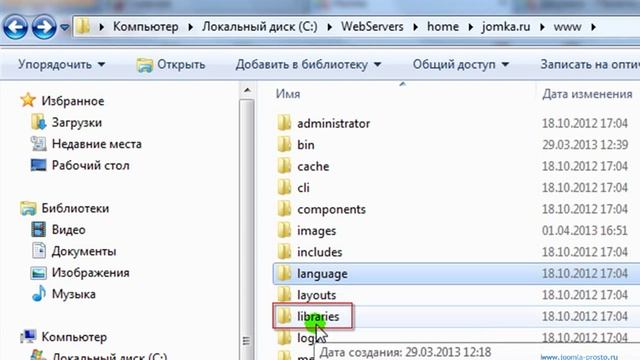Click the Избранное star icon
The height and width of the screenshot is (360, 640).
click(28, 100)
